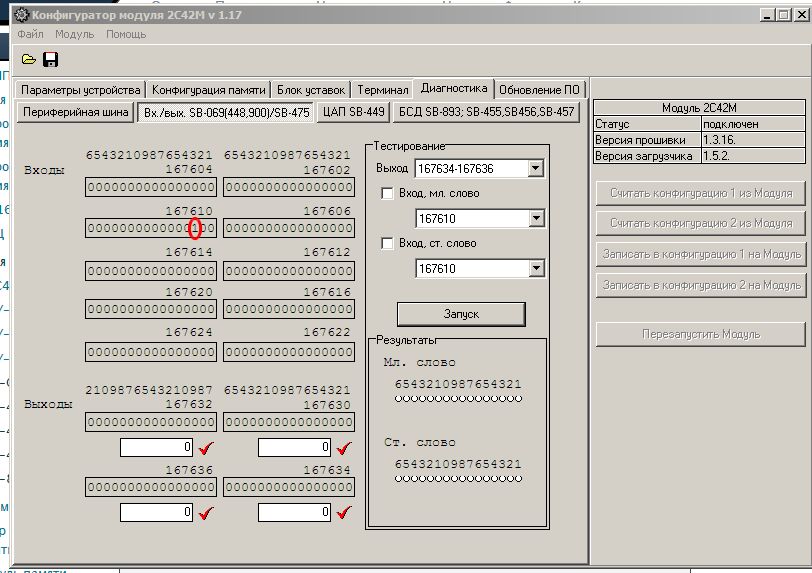
Task: Click the output 167632 bit field
Action: (x=151, y=422)
